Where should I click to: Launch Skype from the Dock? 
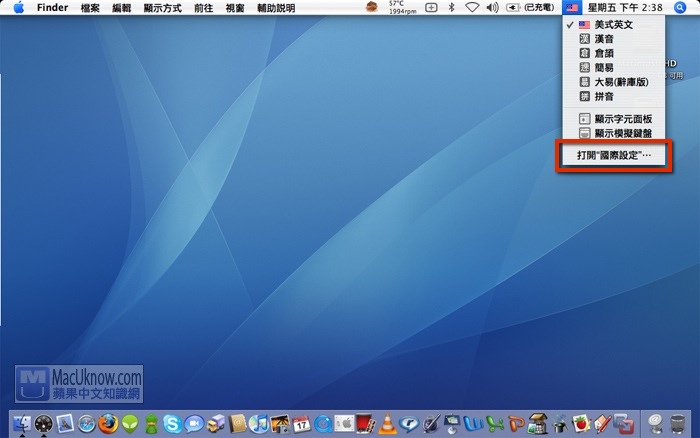click(x=172, y=423)
